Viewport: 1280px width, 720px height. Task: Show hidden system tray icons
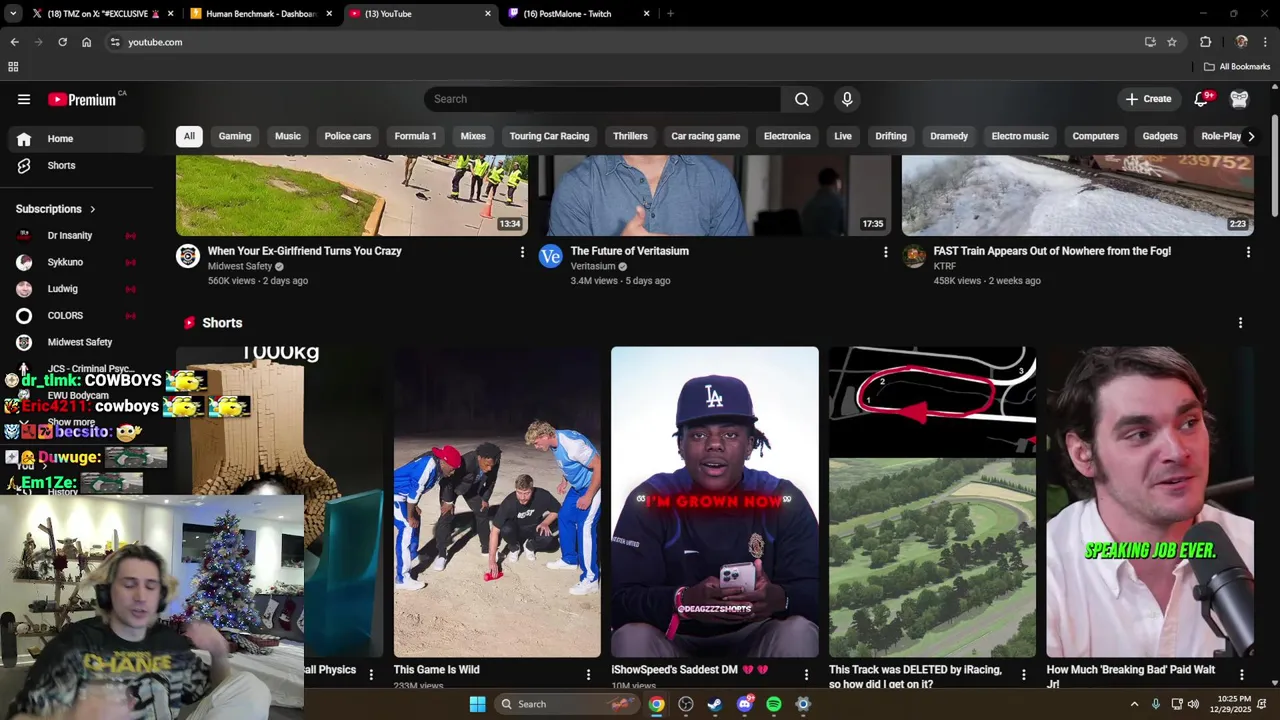coord(1134,704)
